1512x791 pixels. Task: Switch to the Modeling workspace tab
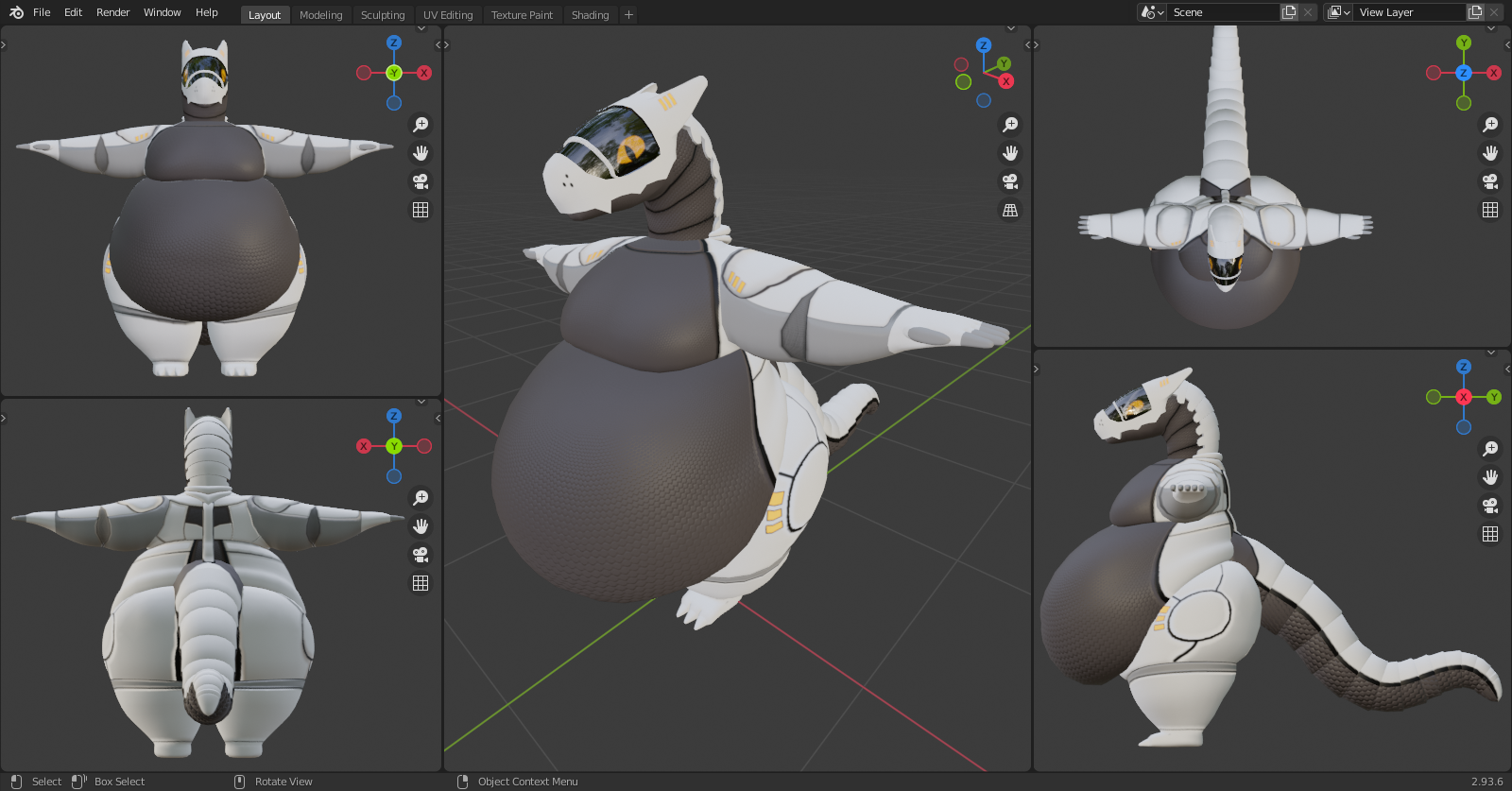click(x=320, y=15)
